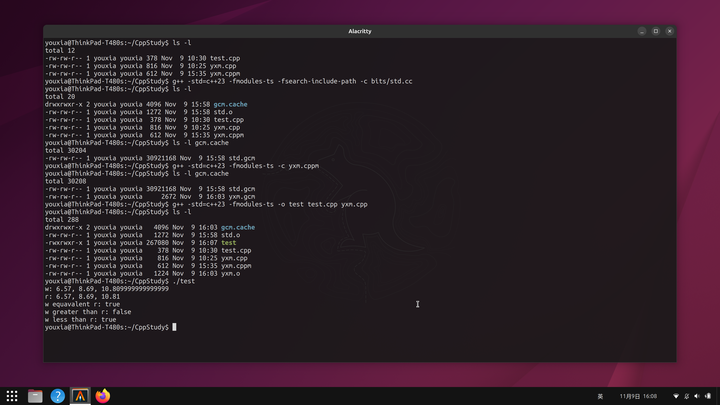This screenshot has height=405, width=720.
Task: Maximize the Alacritty window
Action: (x=656, y=31)
